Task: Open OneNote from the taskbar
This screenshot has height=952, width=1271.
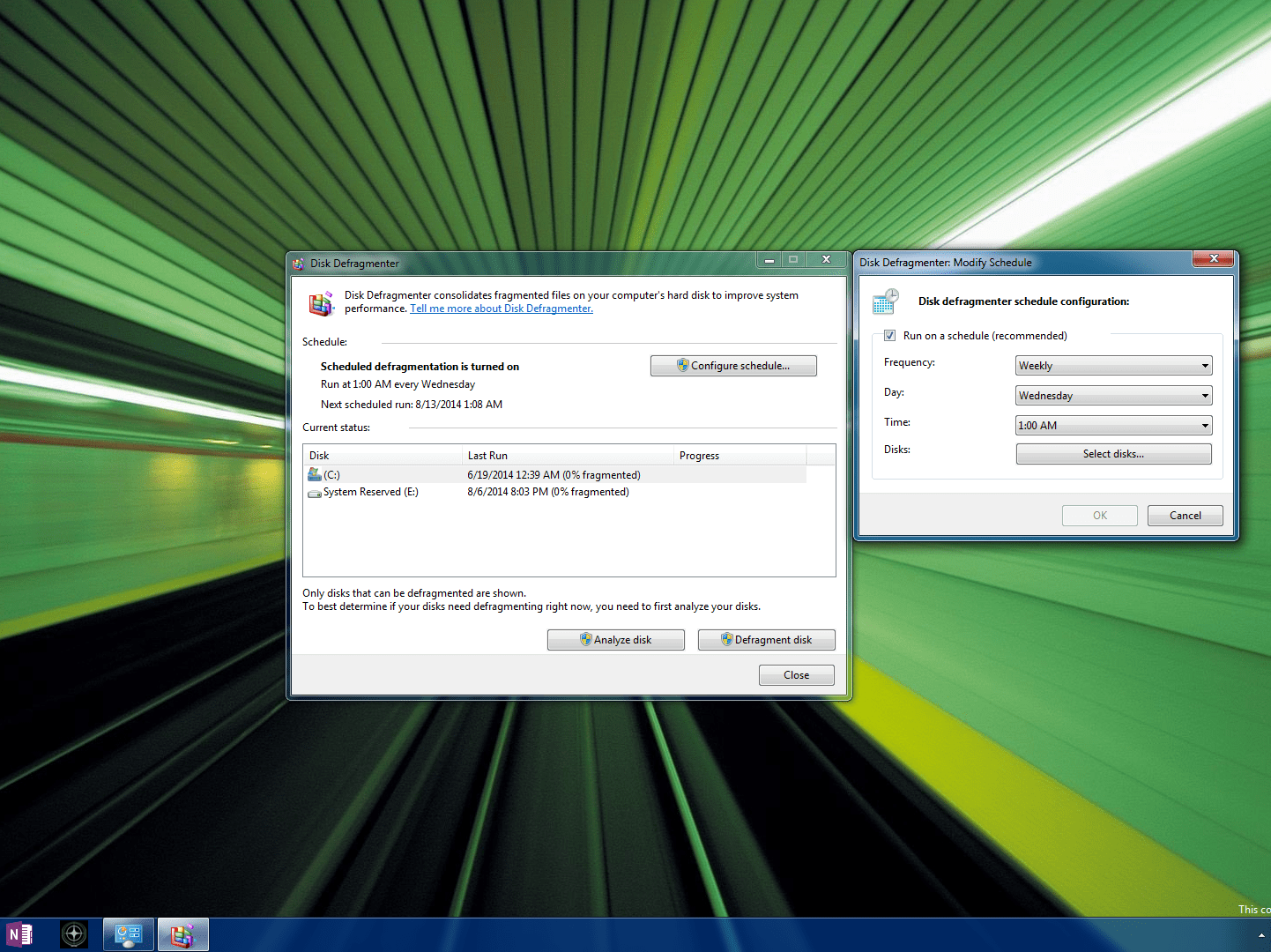Action: click(x=19, y=933)
